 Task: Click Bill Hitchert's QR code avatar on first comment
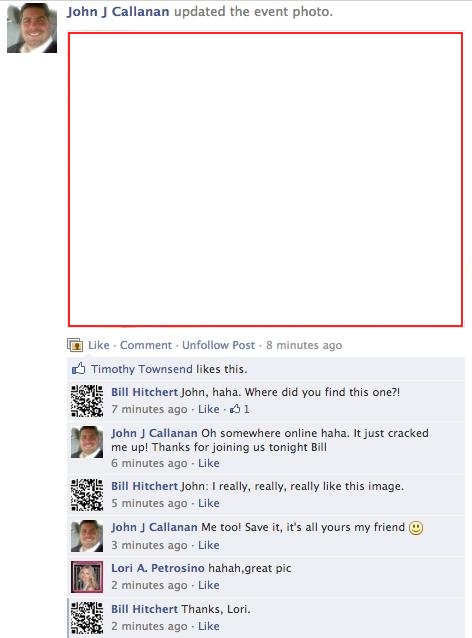[x=87, y=401]
